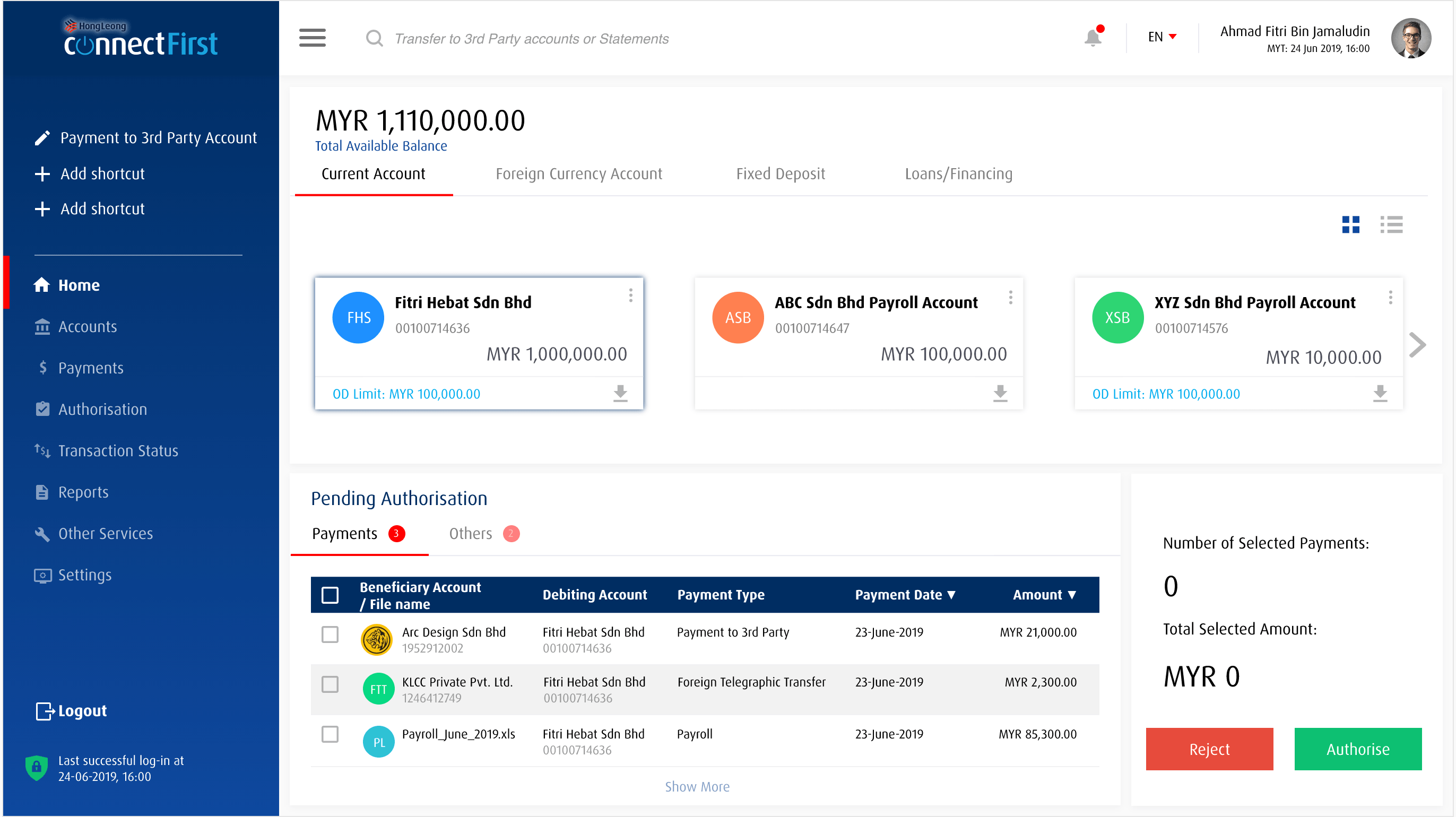Click the first Add shortcut plus icon

[42, 173]
